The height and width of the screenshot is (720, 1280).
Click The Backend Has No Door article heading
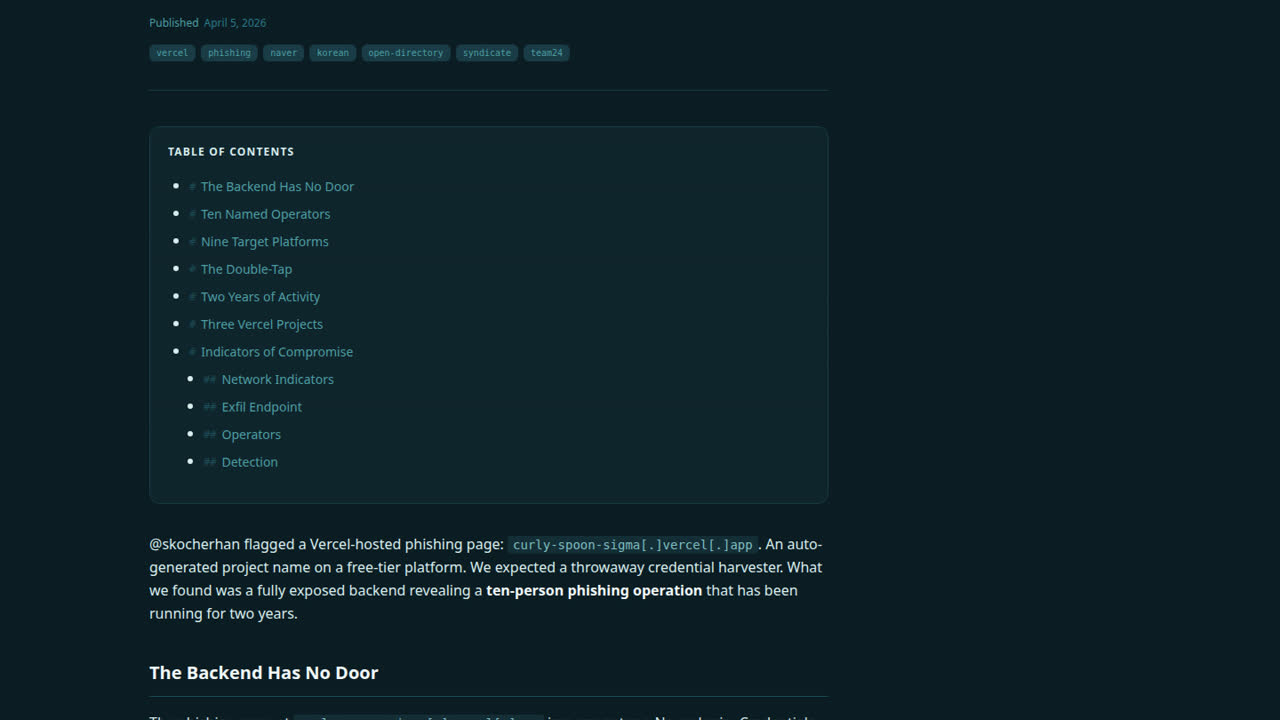tap(264, 673)
